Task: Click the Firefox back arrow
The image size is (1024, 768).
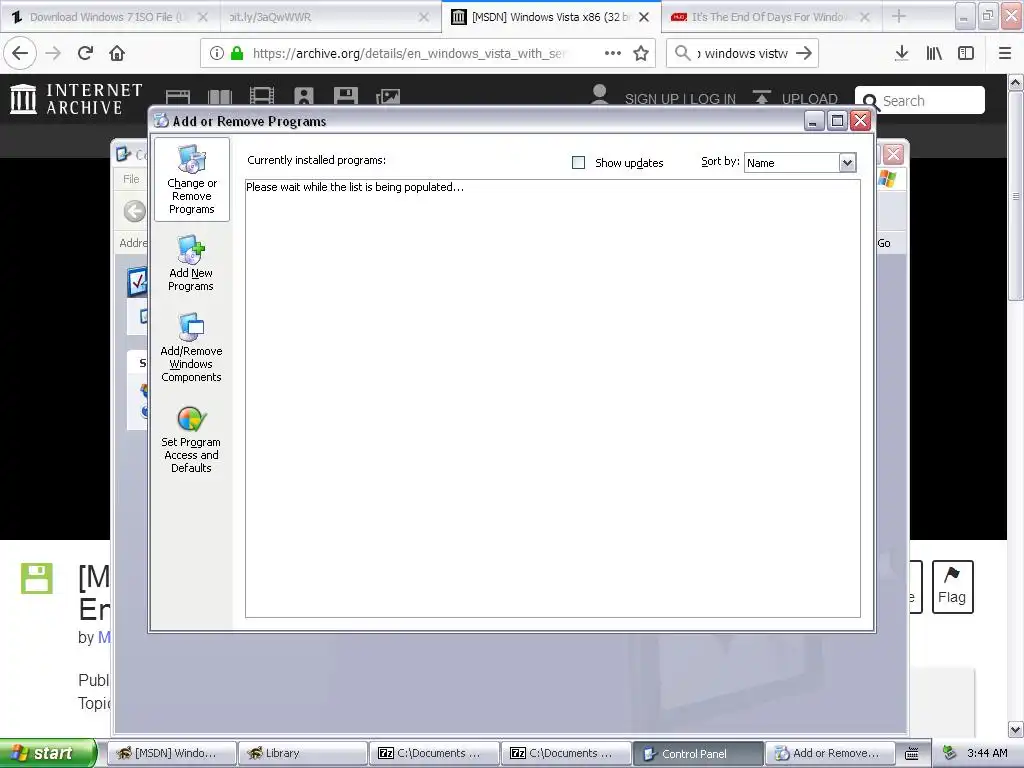Action: (20, 54)
